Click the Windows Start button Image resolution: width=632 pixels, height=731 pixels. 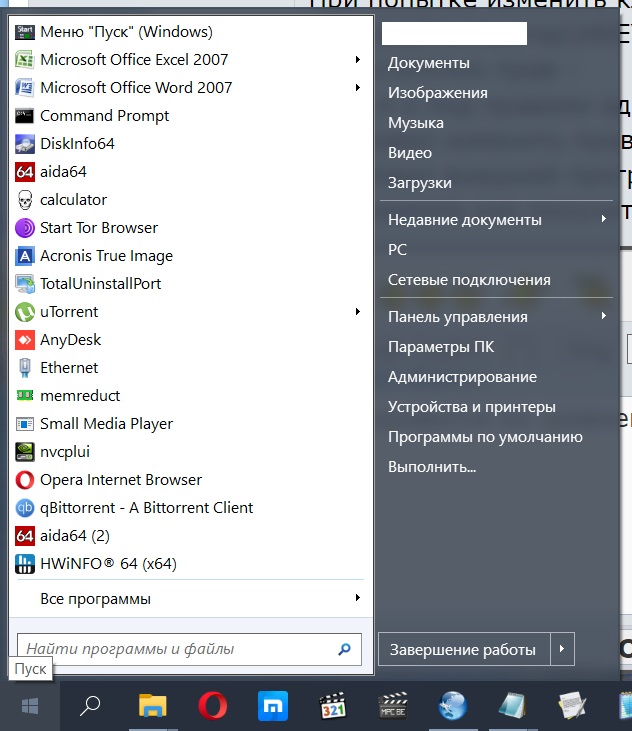point(30,706)
